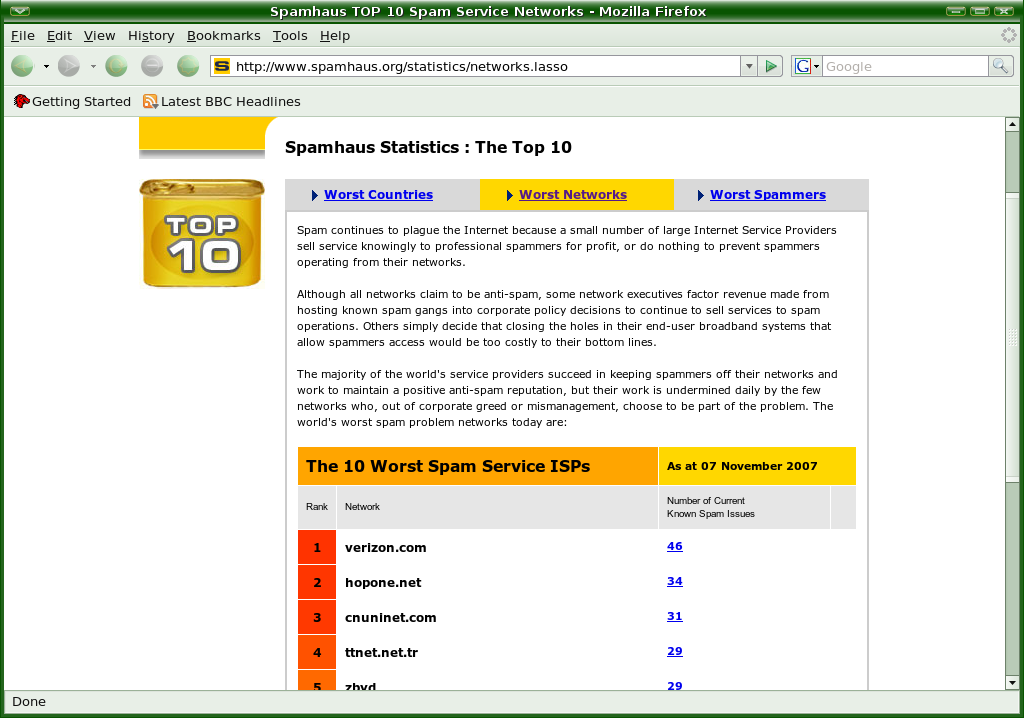Click the green Go arrow button
The width and height of the screenshot is (1024, 718).
click(771, 66)
